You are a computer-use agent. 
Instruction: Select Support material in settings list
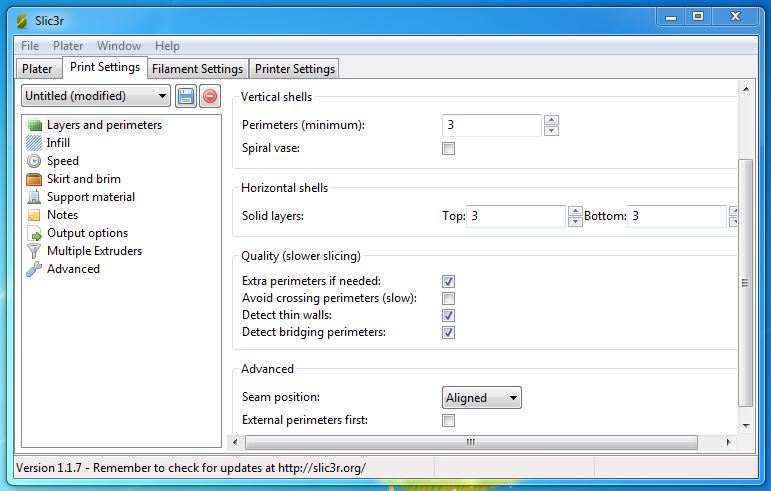pyautogui.click(x=90, y=197)
